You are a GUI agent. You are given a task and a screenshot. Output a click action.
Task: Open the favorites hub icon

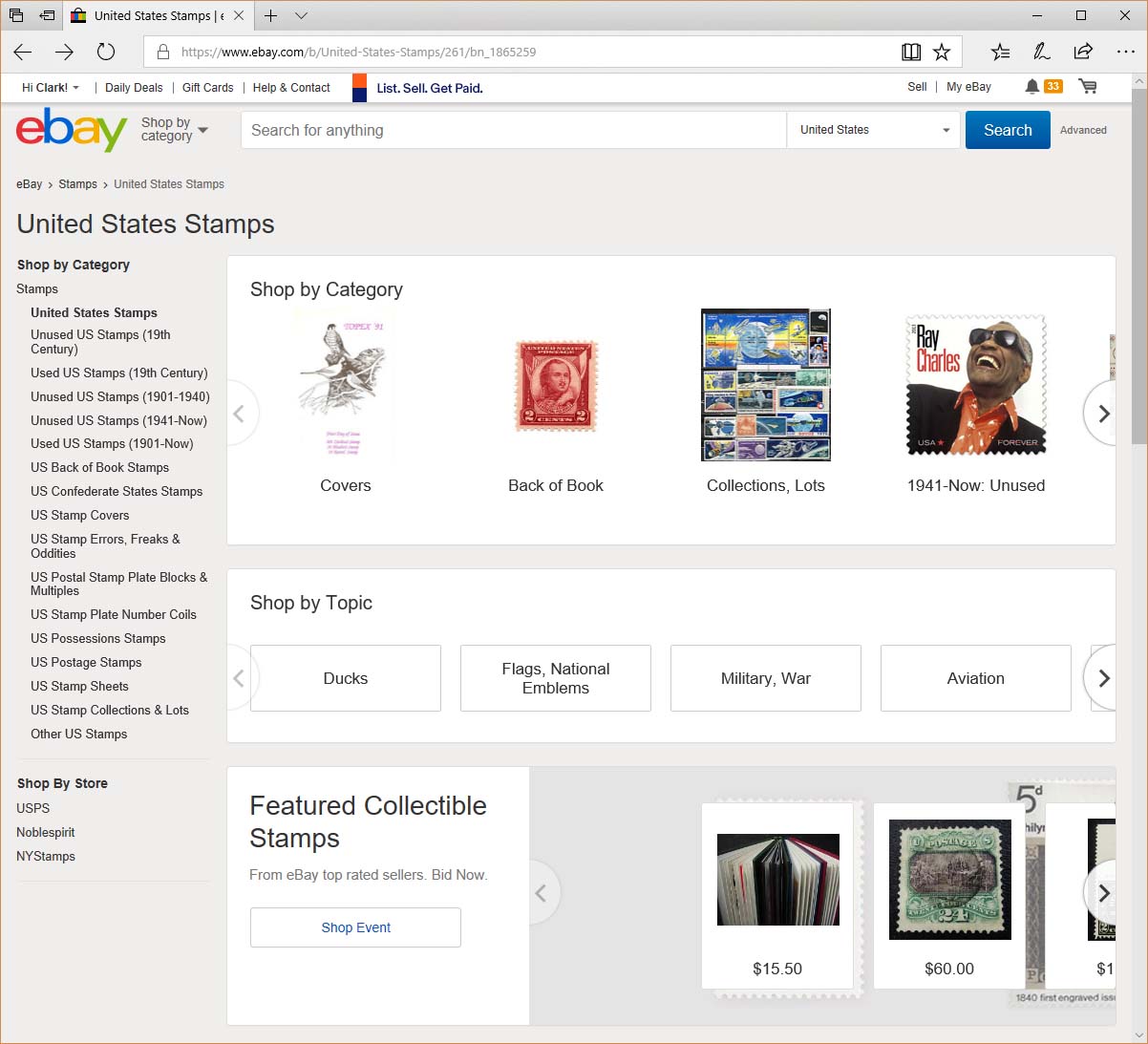click(x=1000, y=52)
